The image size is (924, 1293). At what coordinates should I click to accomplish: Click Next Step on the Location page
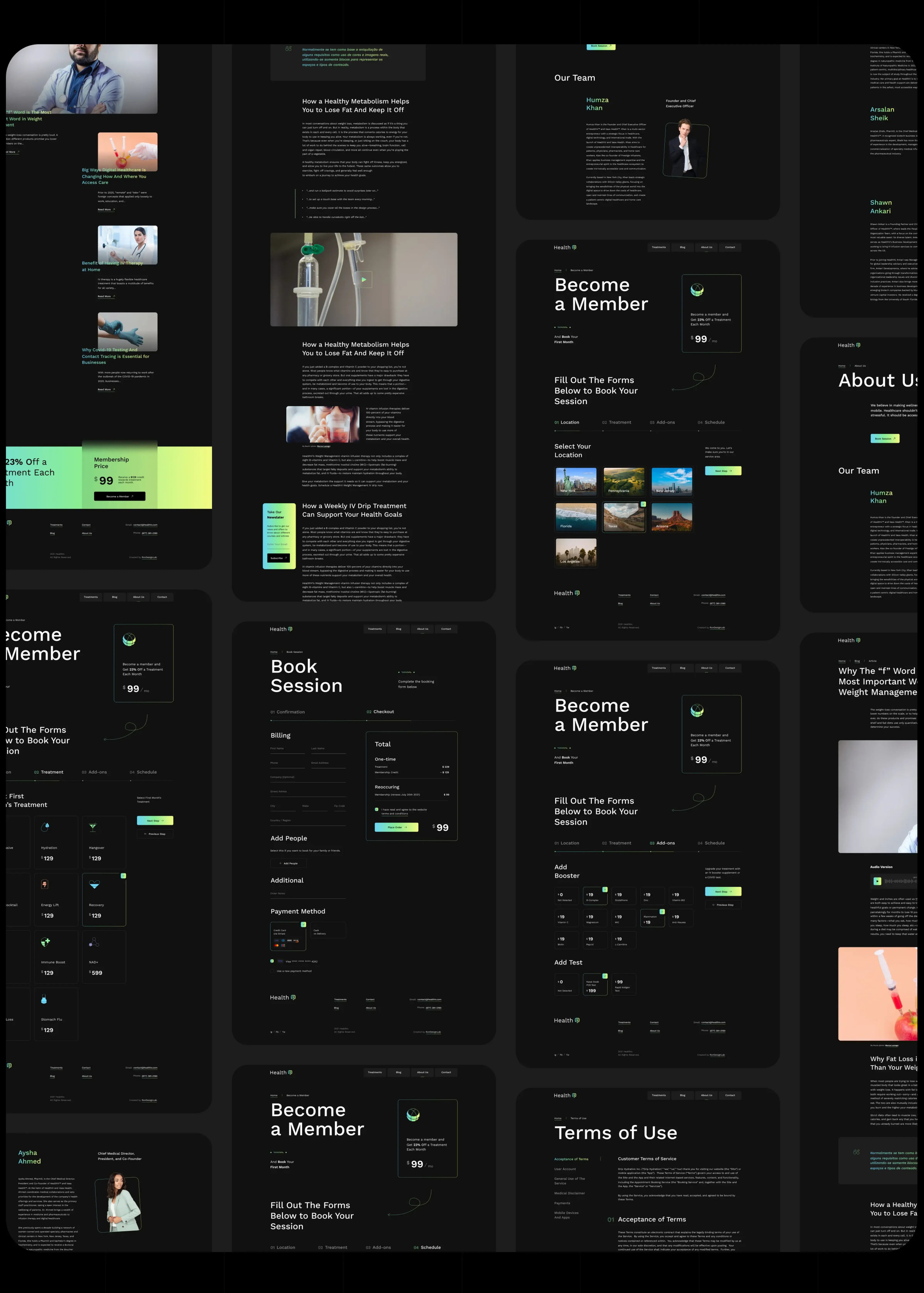(x=723, y=471)
